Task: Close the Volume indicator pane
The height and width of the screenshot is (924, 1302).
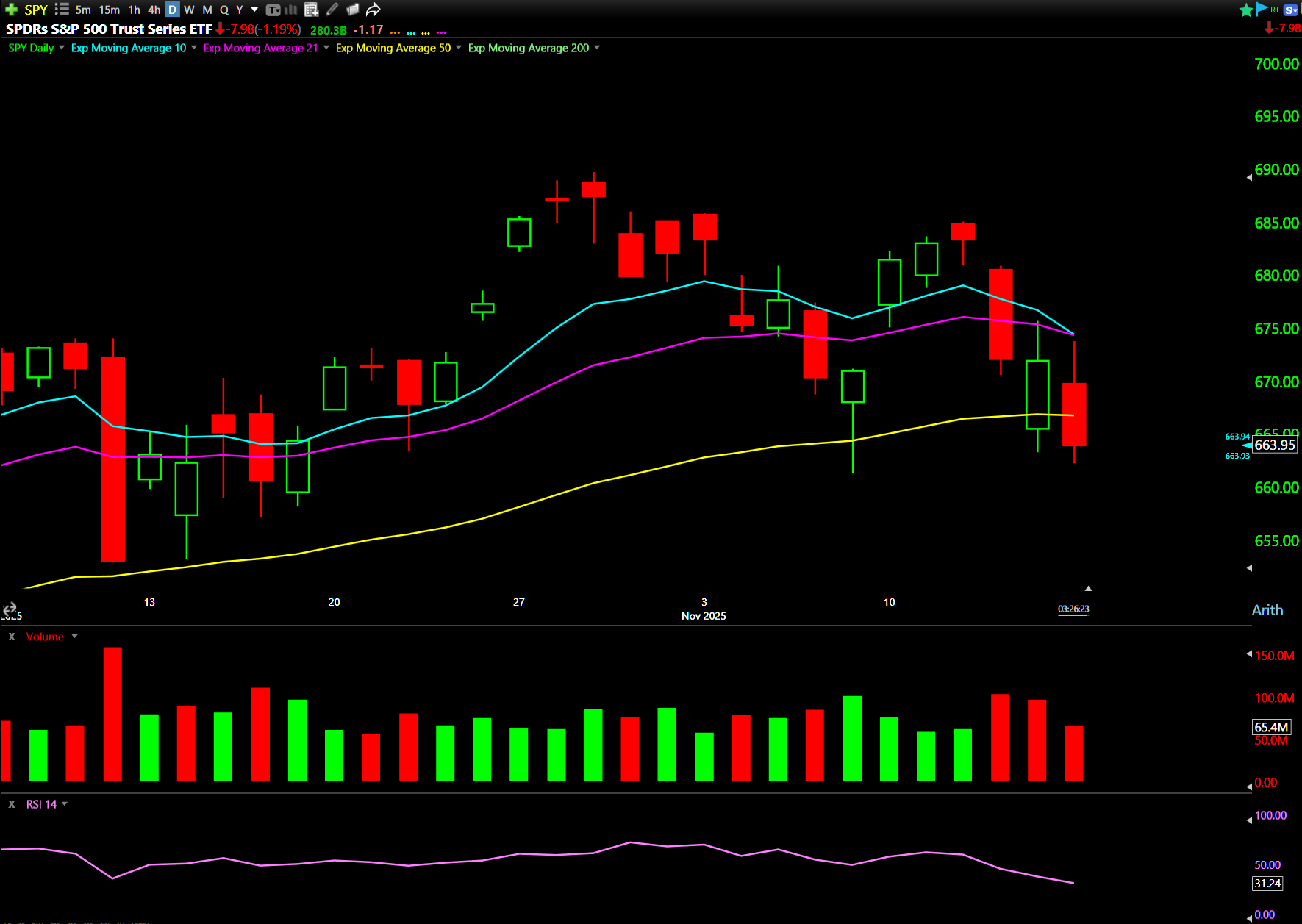Action: [12, 637]
